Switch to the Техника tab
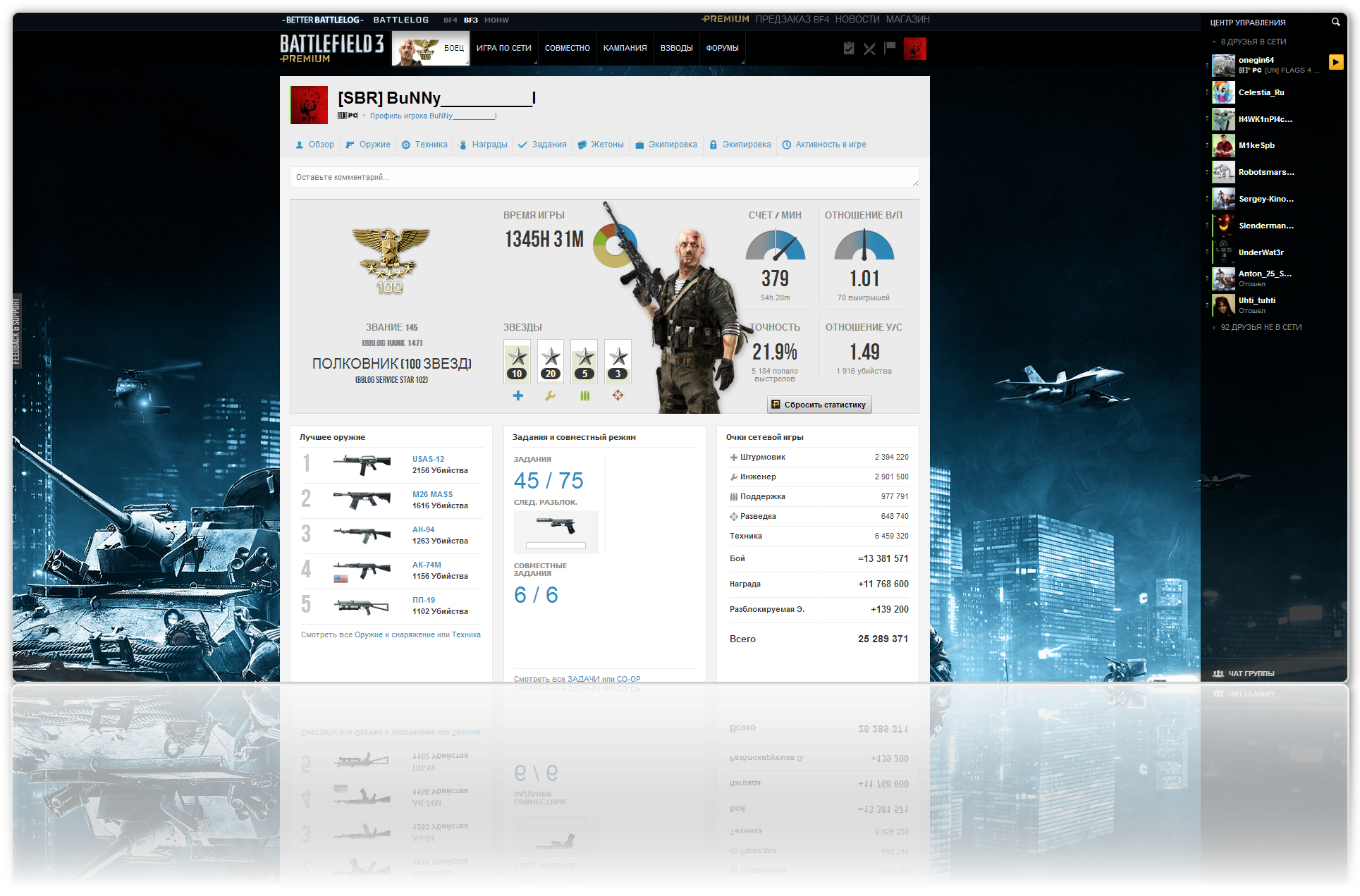This screenshot has height=896, width=1360. [x=424, y=145]
